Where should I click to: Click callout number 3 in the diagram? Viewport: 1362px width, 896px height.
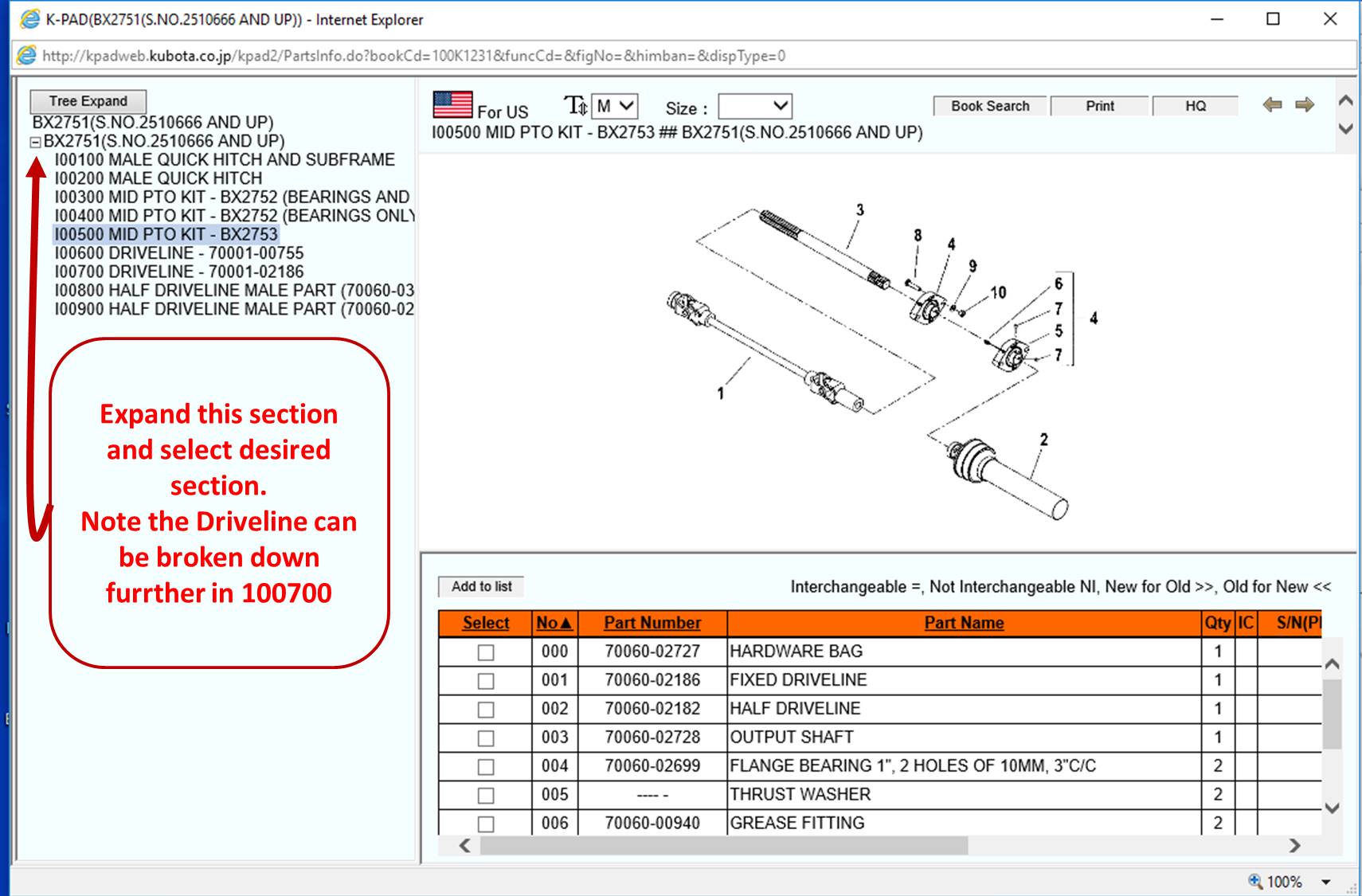[860, 210]
